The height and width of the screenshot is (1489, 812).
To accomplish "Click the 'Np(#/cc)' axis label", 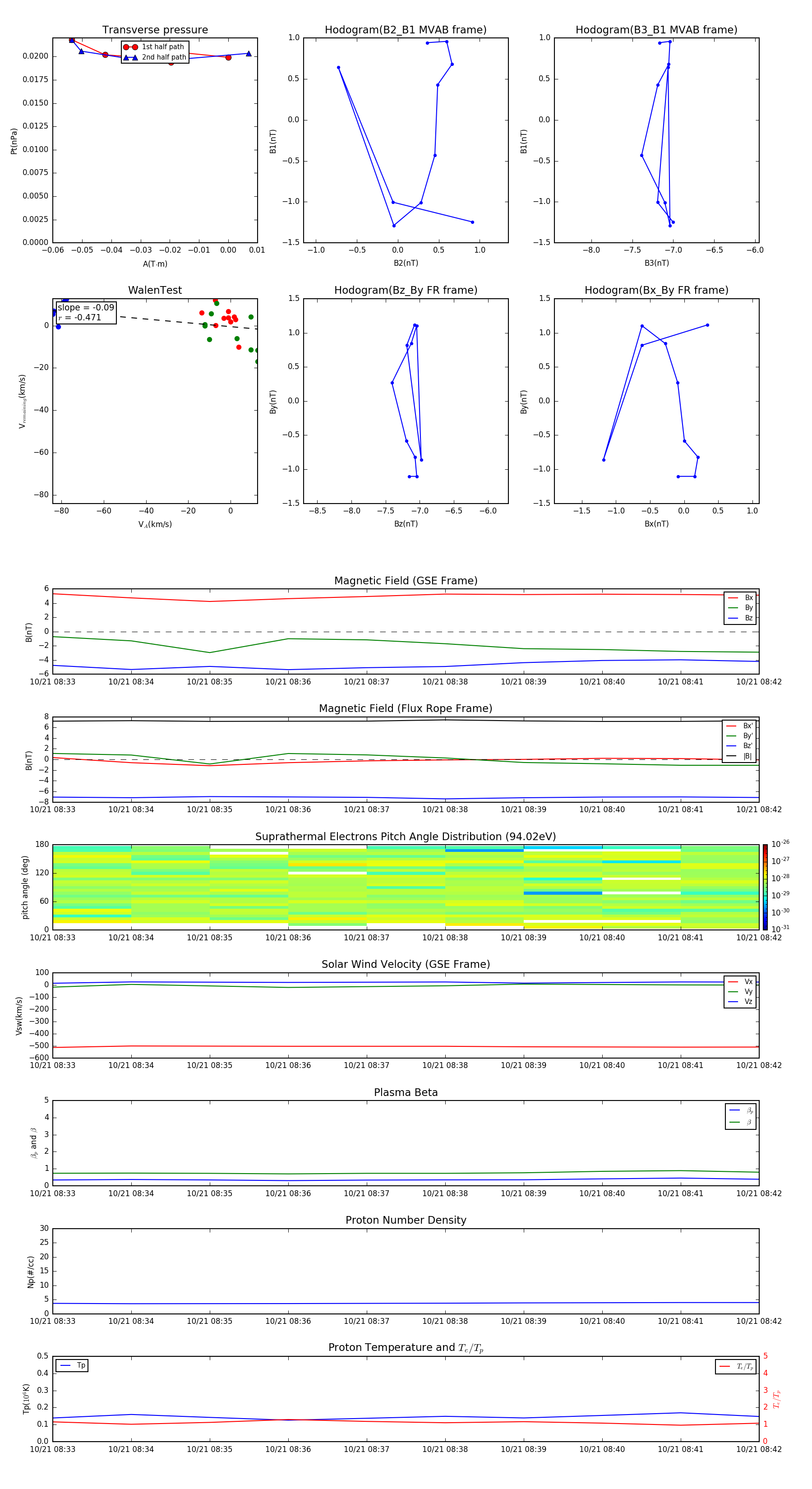I will [31, 1272].
